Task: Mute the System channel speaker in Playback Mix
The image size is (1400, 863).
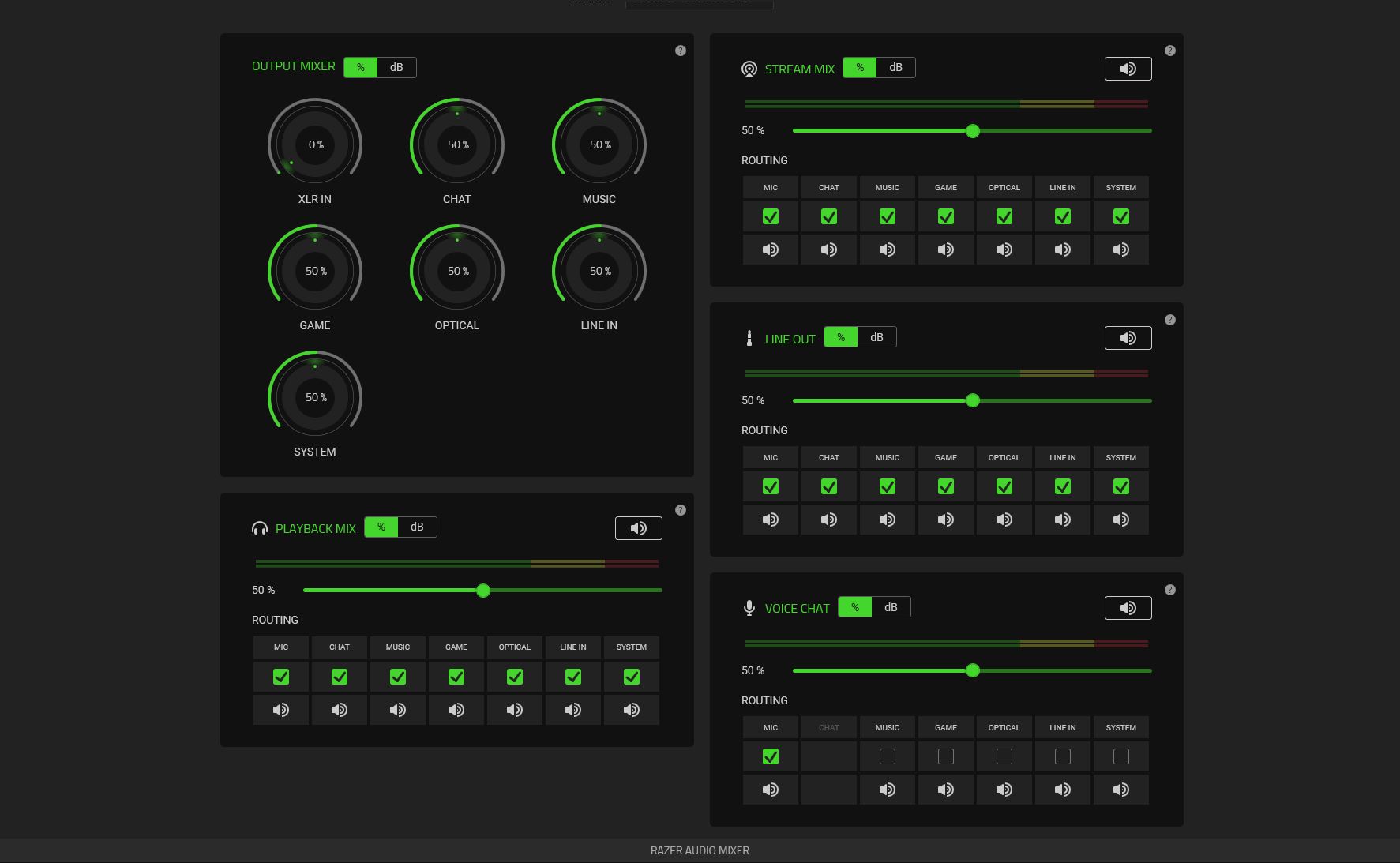Action: pyautogui.click(x=631, y=709)
